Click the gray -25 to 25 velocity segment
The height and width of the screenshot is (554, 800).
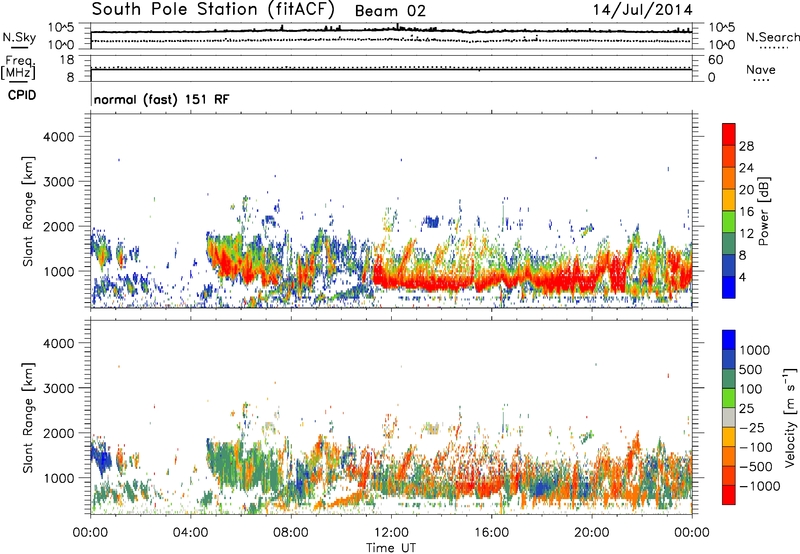[x=729, y=417]
